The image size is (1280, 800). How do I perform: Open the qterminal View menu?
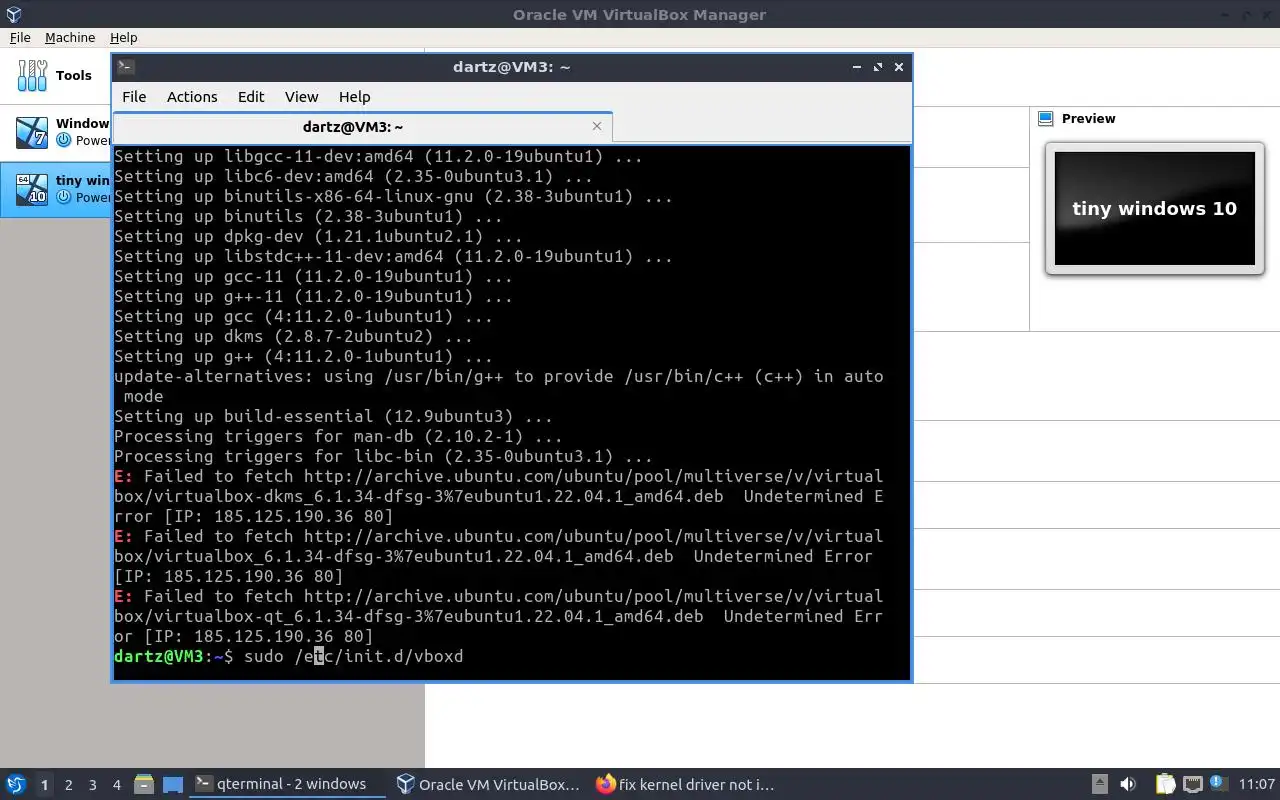point(301,97)
